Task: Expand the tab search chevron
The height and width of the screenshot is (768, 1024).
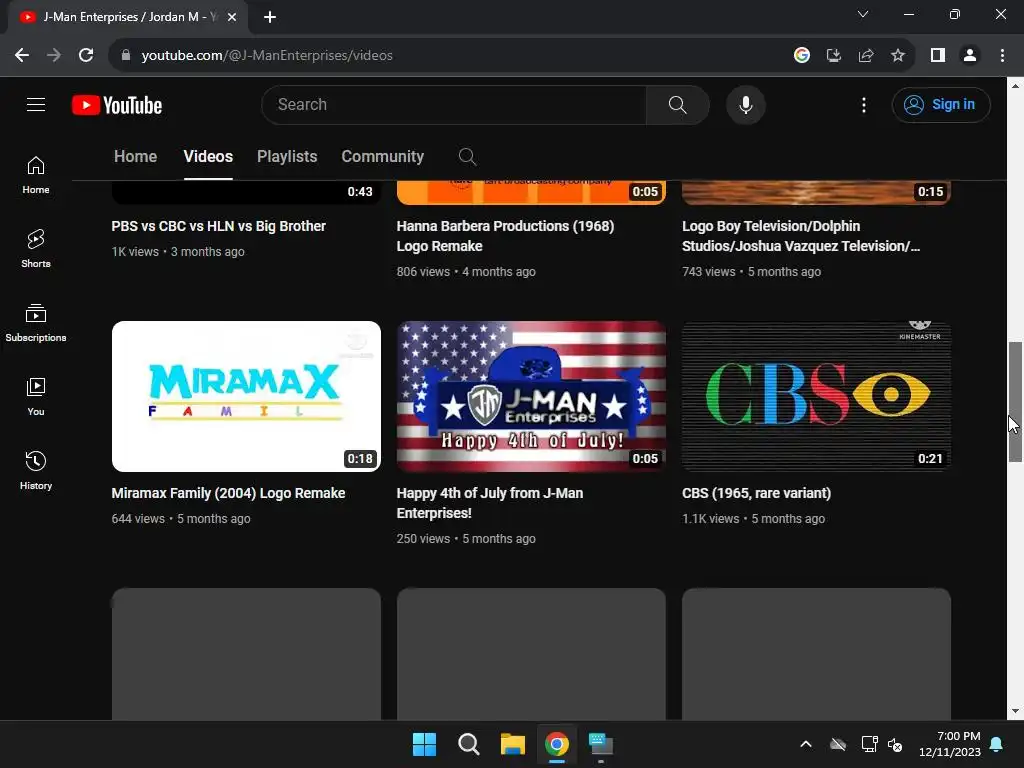Action: [x=863, y=14]
